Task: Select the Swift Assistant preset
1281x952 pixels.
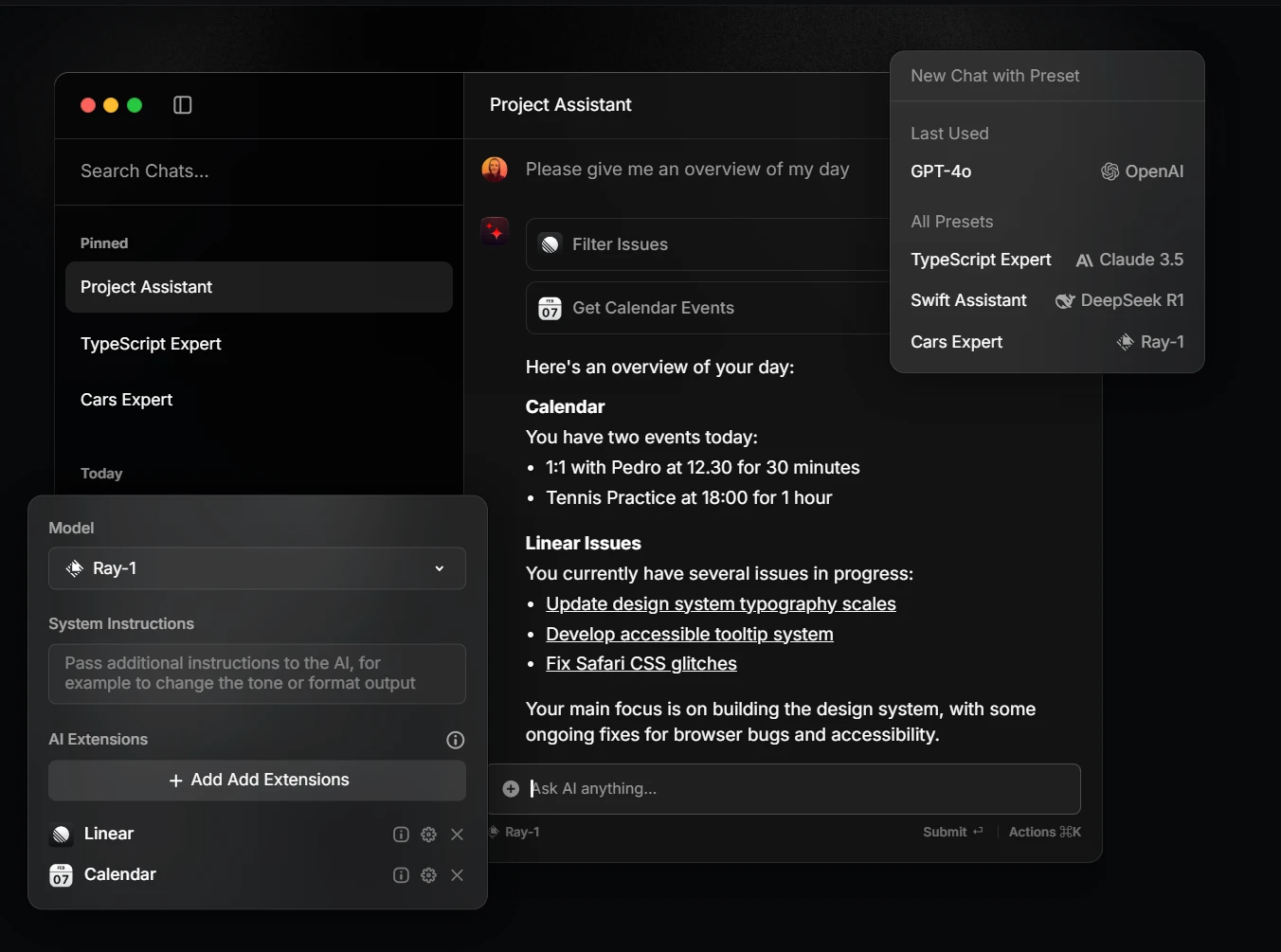Action: tap(968, 300)
